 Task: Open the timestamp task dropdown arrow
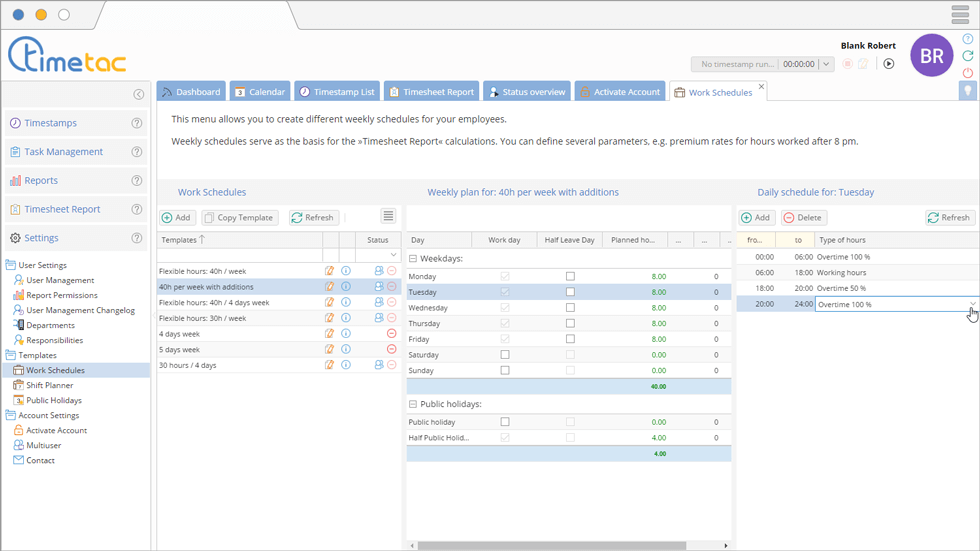click(x=826, y=64)
